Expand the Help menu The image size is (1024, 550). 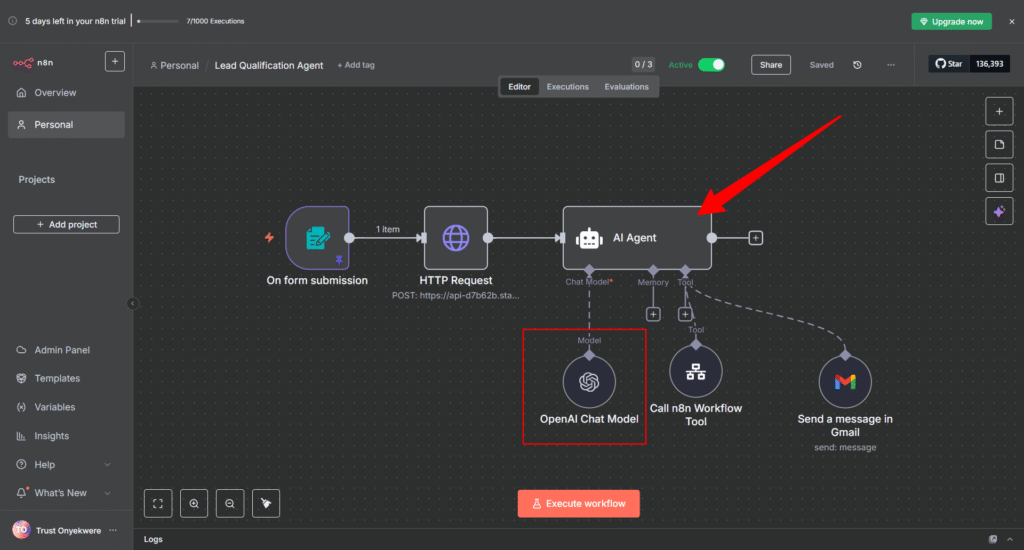pyautogui.click(x=107, y=465)
